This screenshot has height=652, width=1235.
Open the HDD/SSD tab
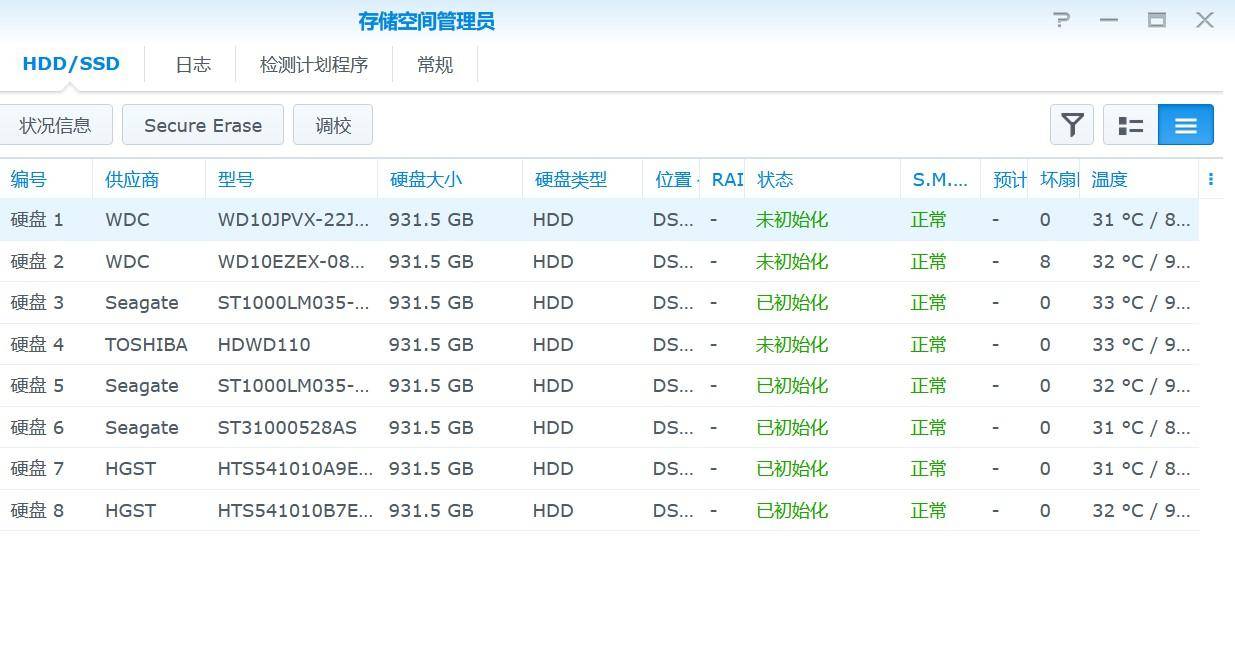coord(70,63)
